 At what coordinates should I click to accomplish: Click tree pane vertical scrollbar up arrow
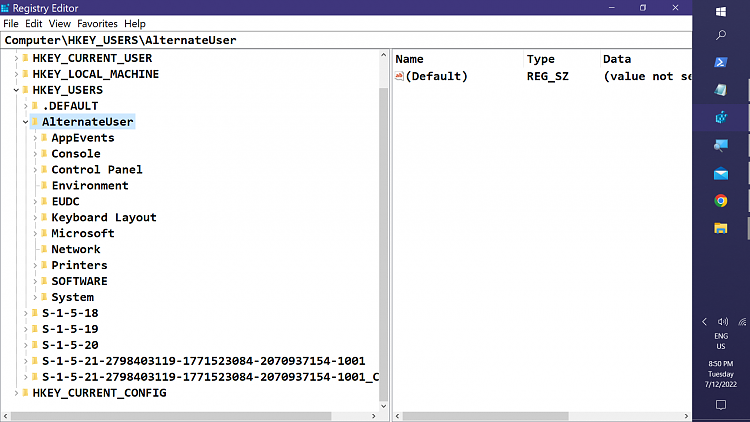point(384,55)
